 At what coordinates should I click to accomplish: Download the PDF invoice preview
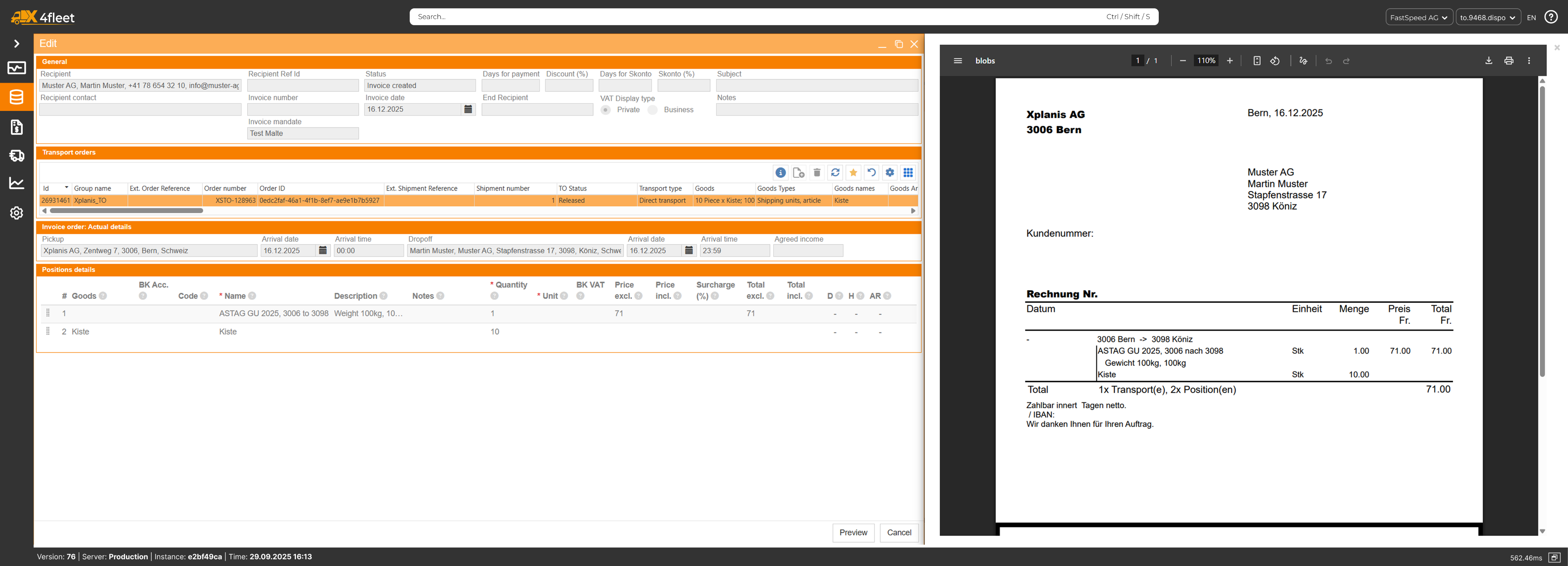point(1488,61)
